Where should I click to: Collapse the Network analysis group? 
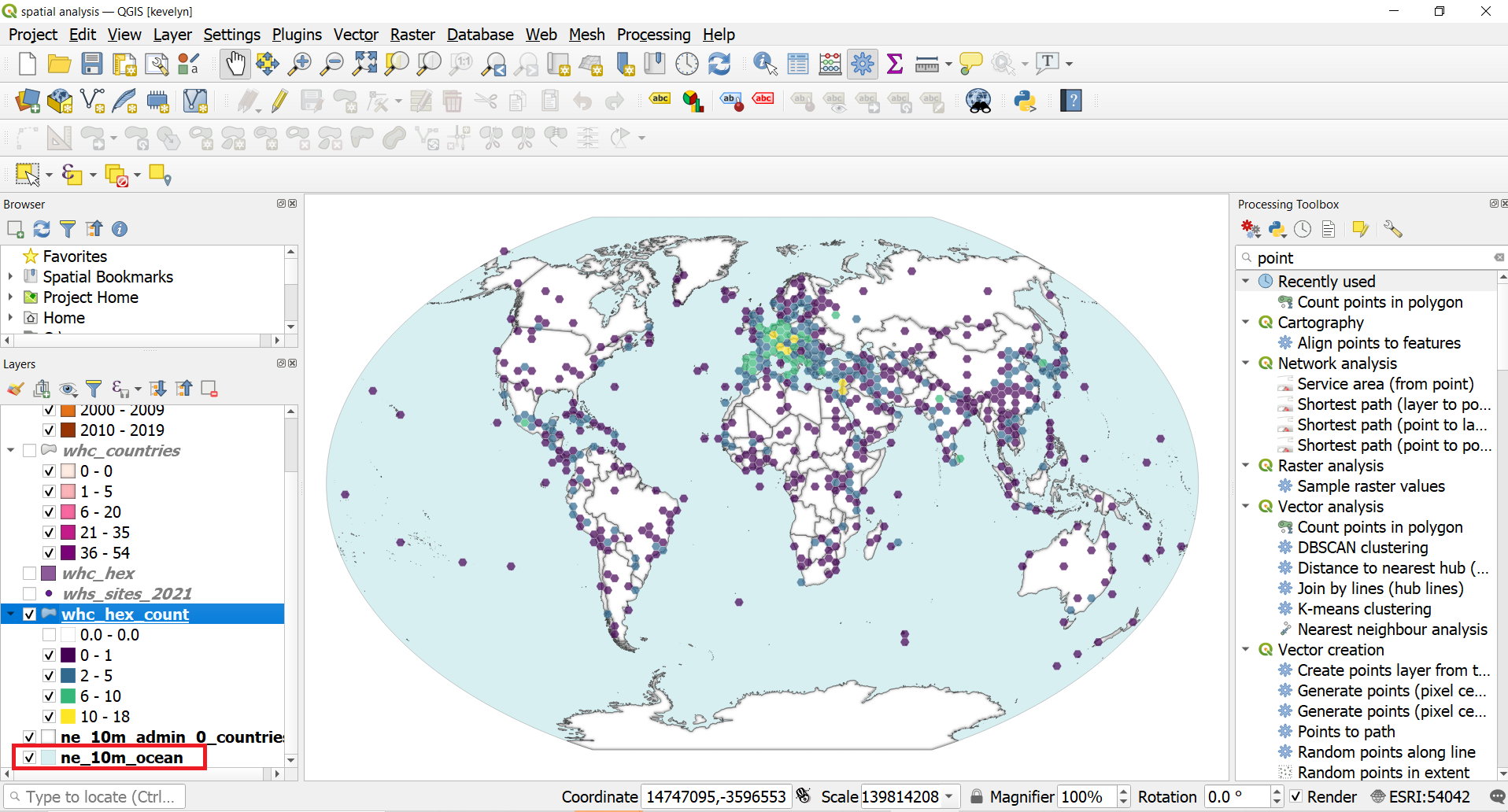click(x=1246, y=363)
